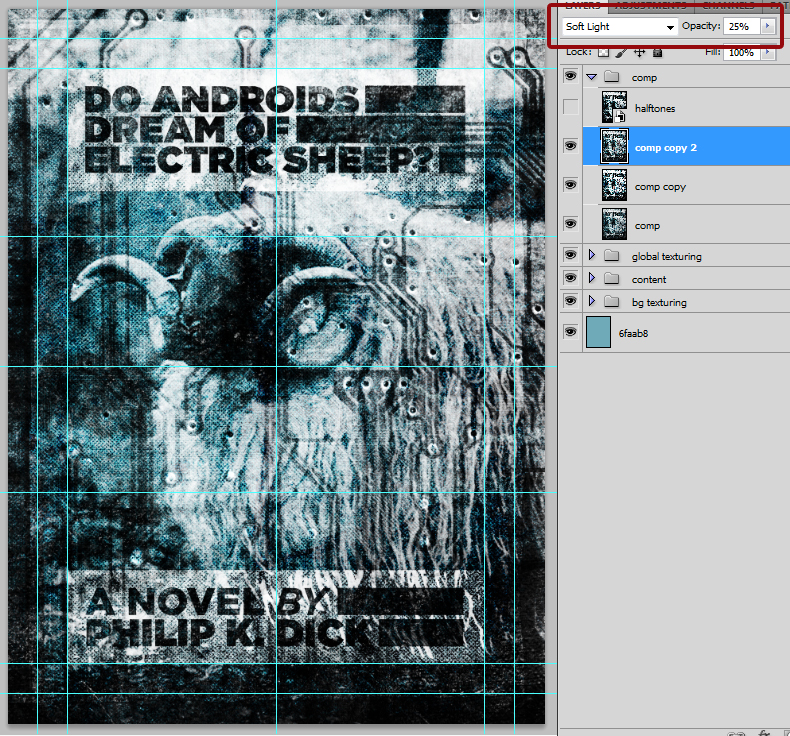790x736 pixels.
Task: Select the comp copy 2 layer name
Action: pyautogui.click(x=666, y=148)
